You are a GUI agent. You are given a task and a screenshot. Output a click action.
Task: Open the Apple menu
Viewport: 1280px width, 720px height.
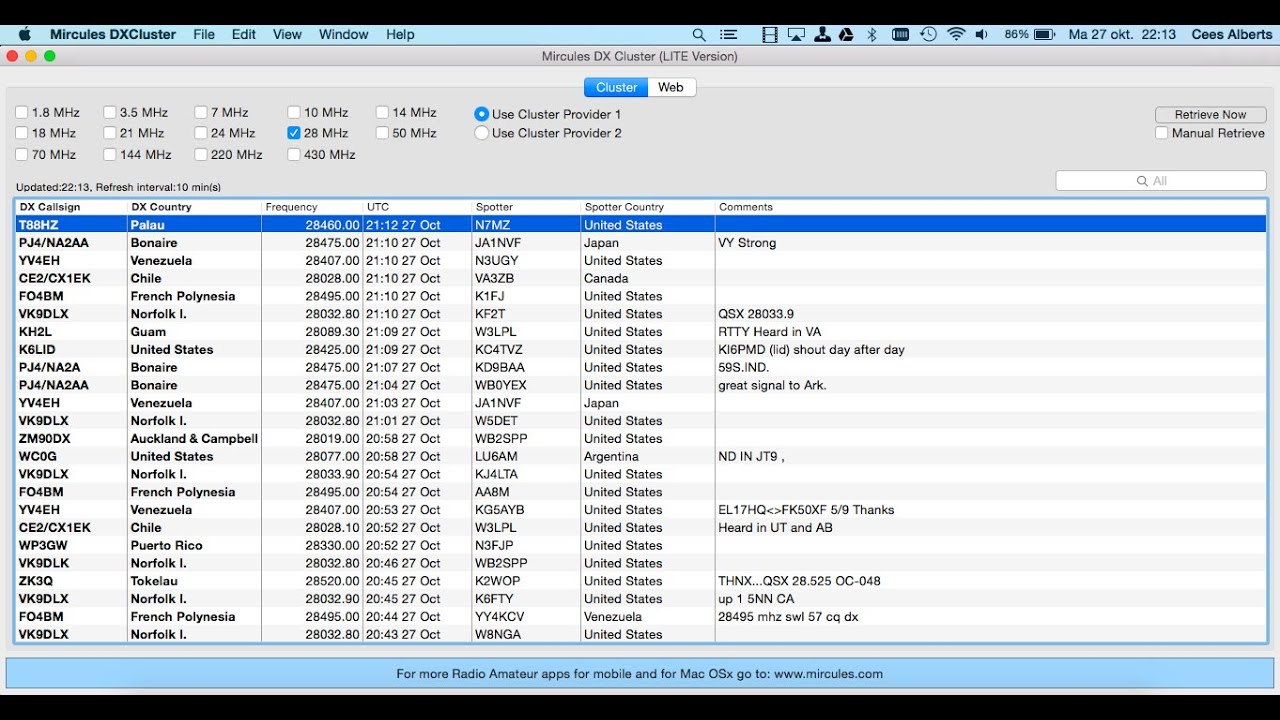click(x=25, y=34)
